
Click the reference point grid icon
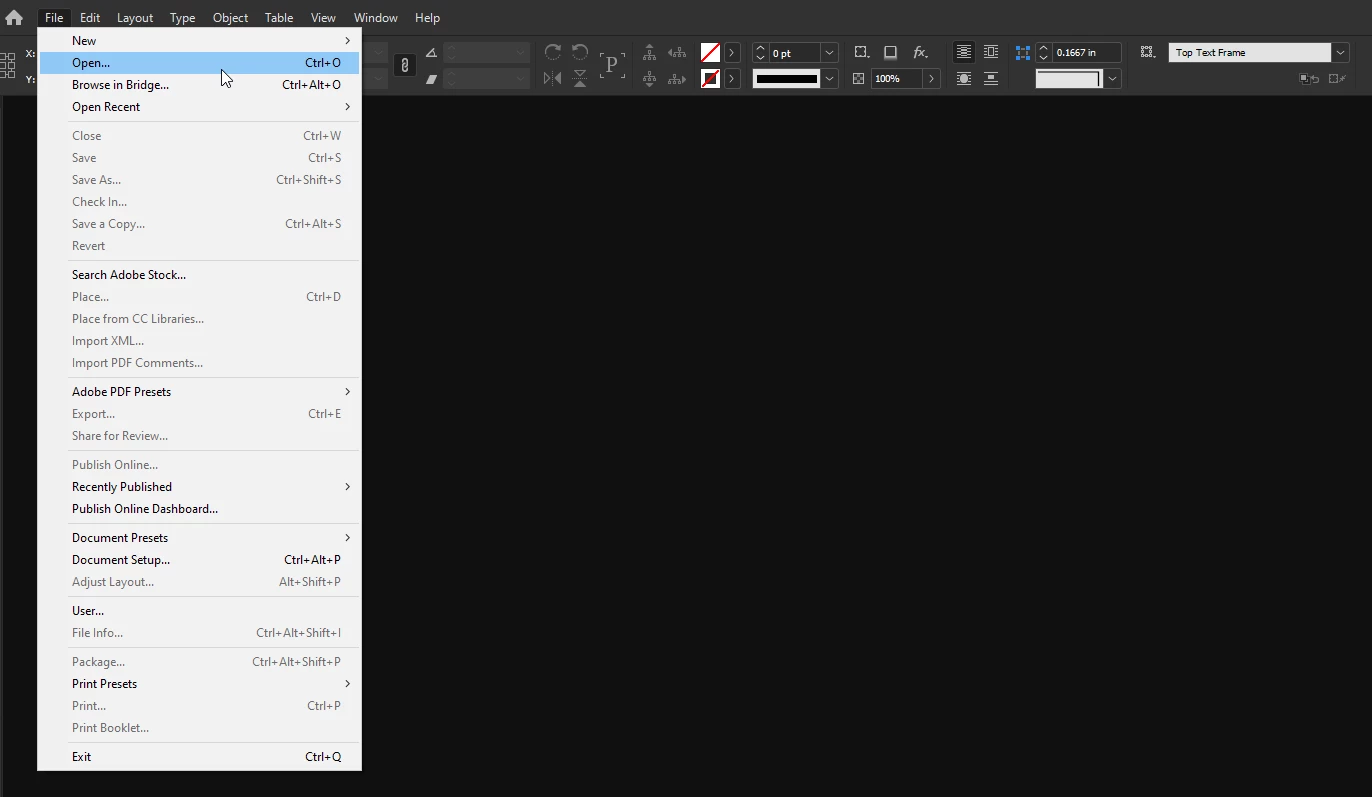[x=8, y=66]
